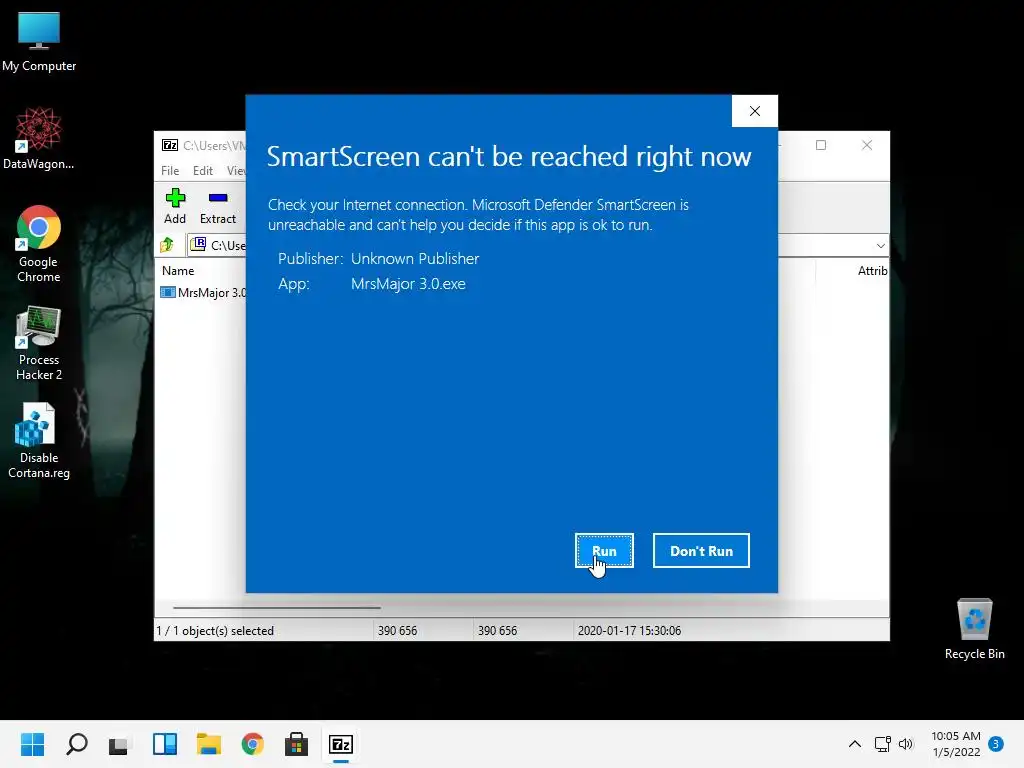
Task: Expand the 7-Zip address bar dropdown
Action: click(x=880, y=246)
